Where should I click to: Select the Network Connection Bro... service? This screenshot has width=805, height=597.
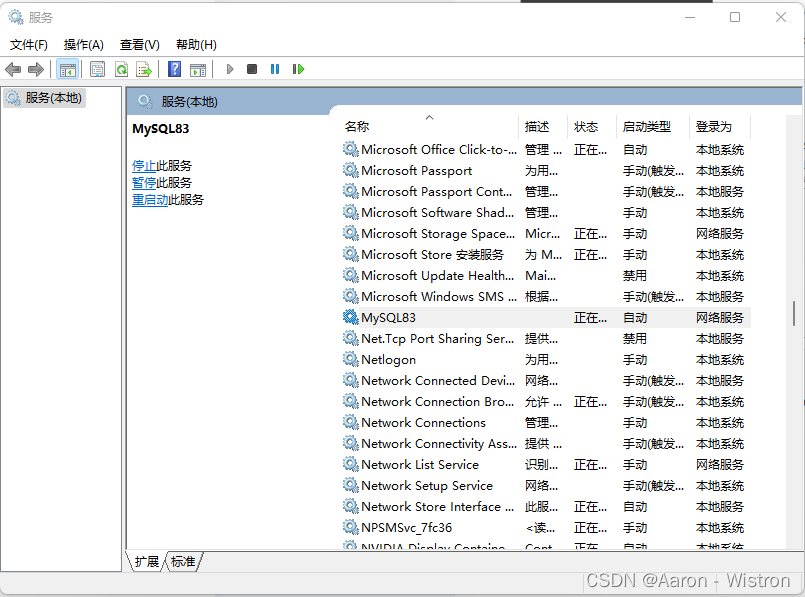[x=437, y=401]
